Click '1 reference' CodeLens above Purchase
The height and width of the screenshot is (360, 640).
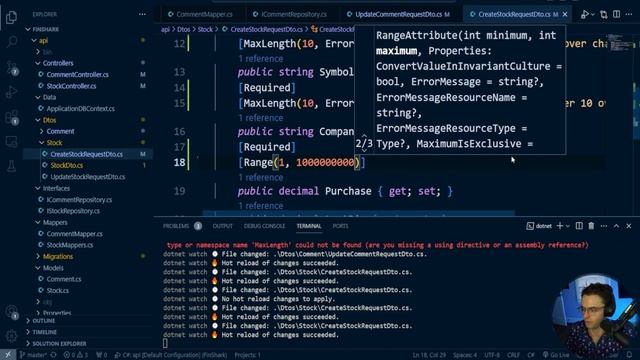click(260, 178)
